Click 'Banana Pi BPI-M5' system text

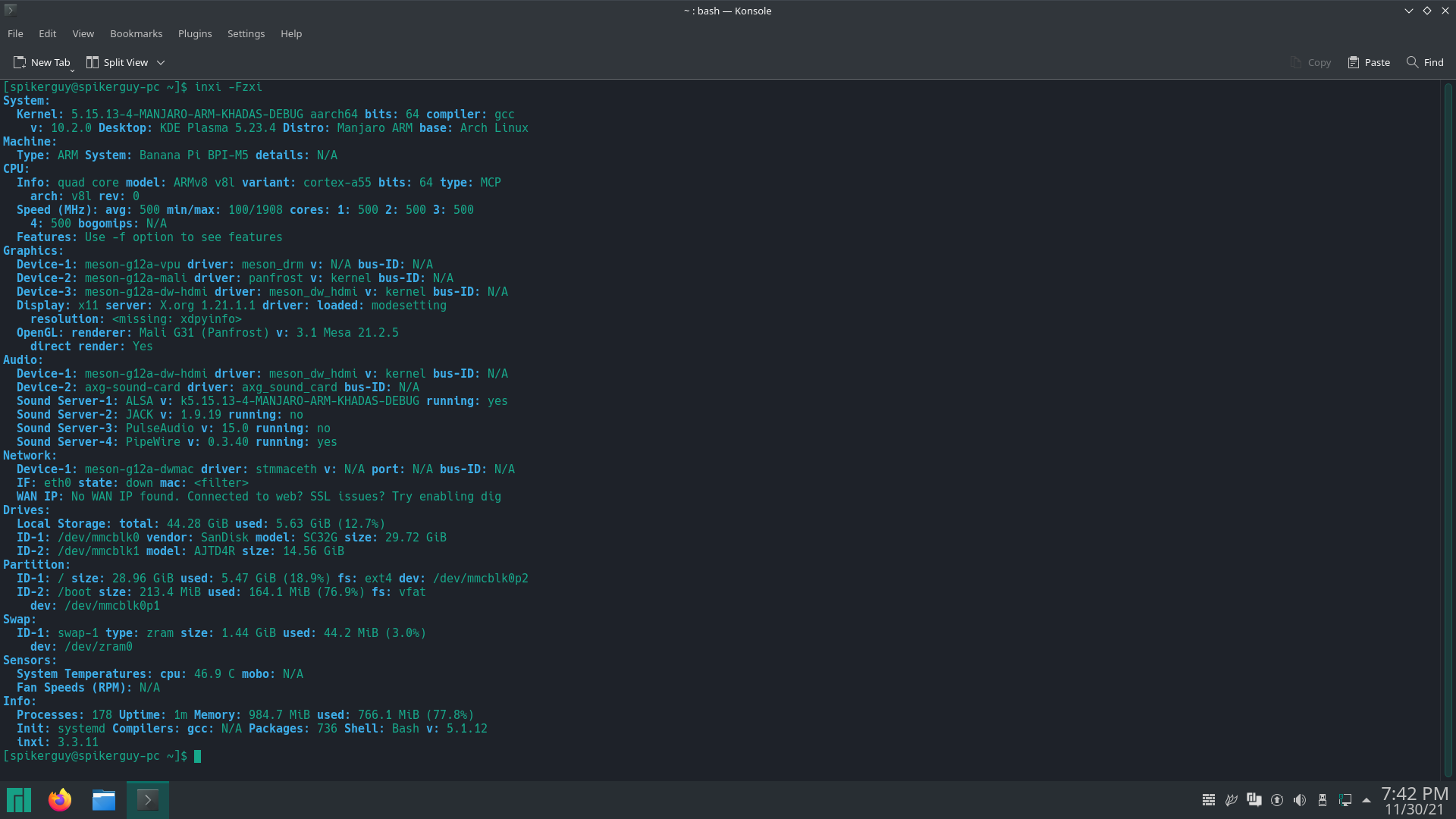pos(194,155)
